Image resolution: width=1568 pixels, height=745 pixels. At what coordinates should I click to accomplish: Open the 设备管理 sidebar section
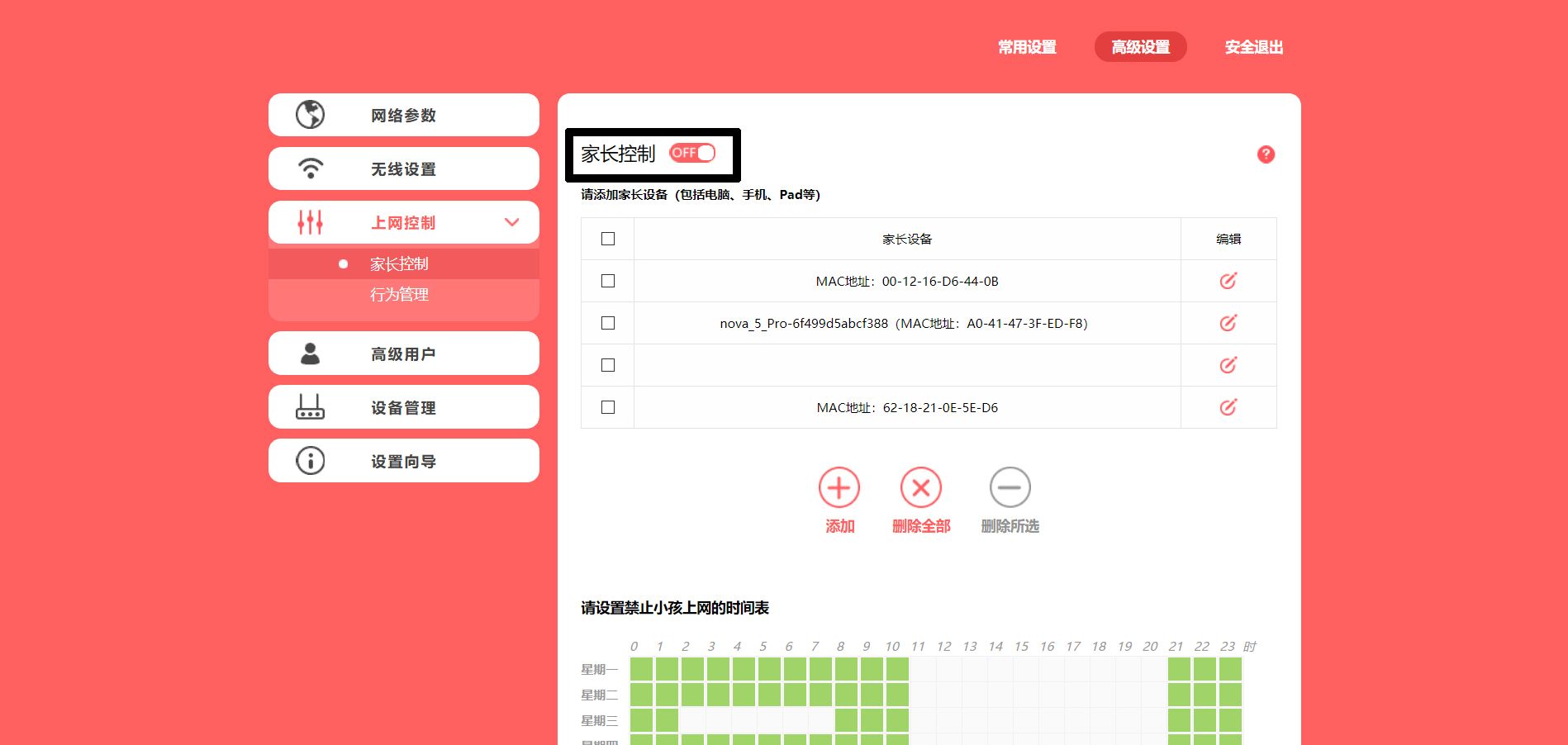(403, 407)
